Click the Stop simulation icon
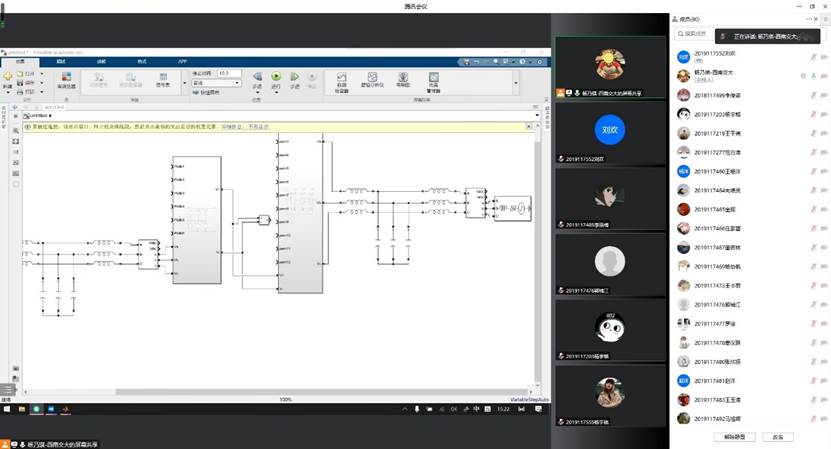Viewport: 831px width, 449px height. pos(312,77)
